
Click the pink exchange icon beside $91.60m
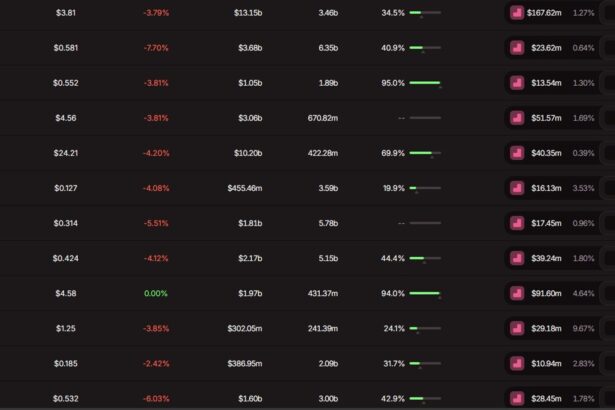point(517,293)
